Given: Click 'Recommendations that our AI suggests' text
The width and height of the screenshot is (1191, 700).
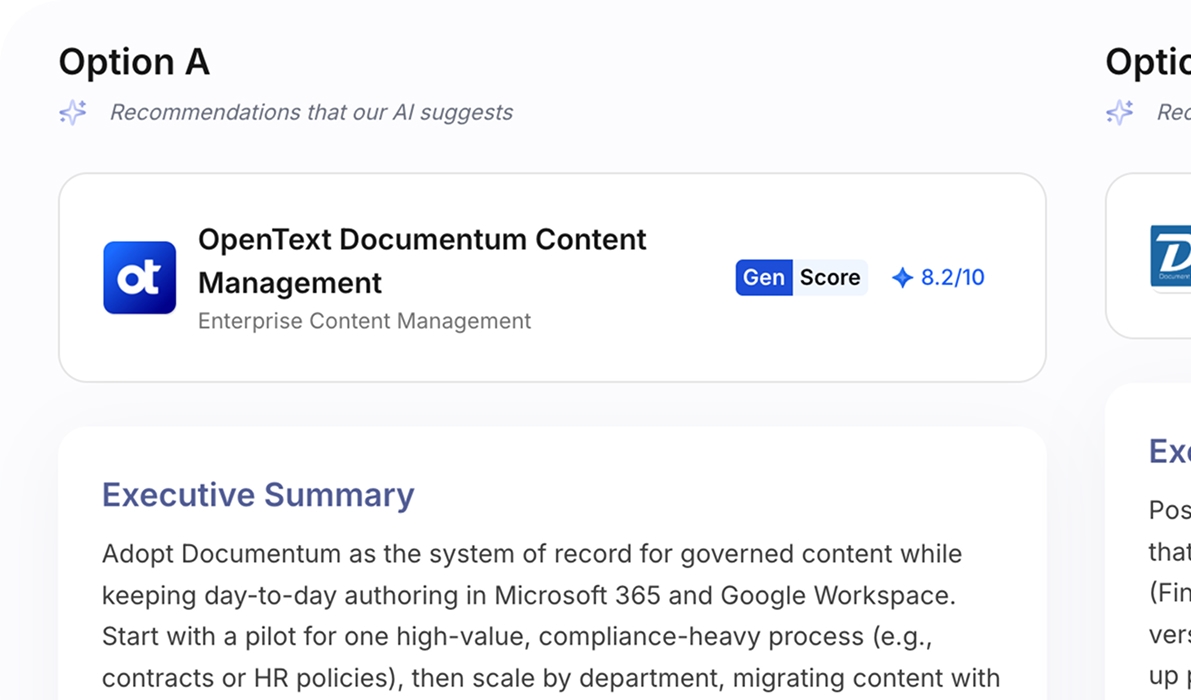Looking at the screenshot, I should 311,112.
